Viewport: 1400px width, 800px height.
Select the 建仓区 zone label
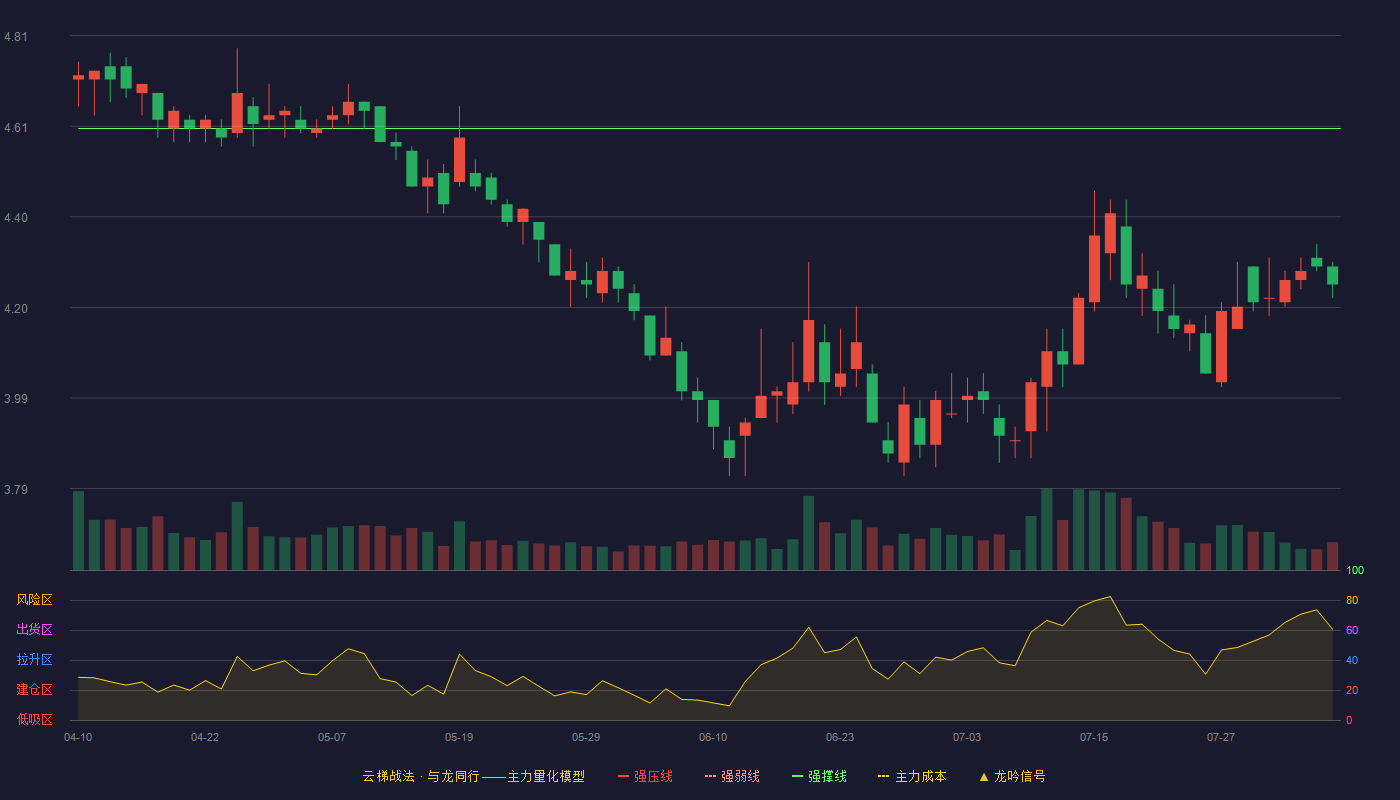[34, 690]
